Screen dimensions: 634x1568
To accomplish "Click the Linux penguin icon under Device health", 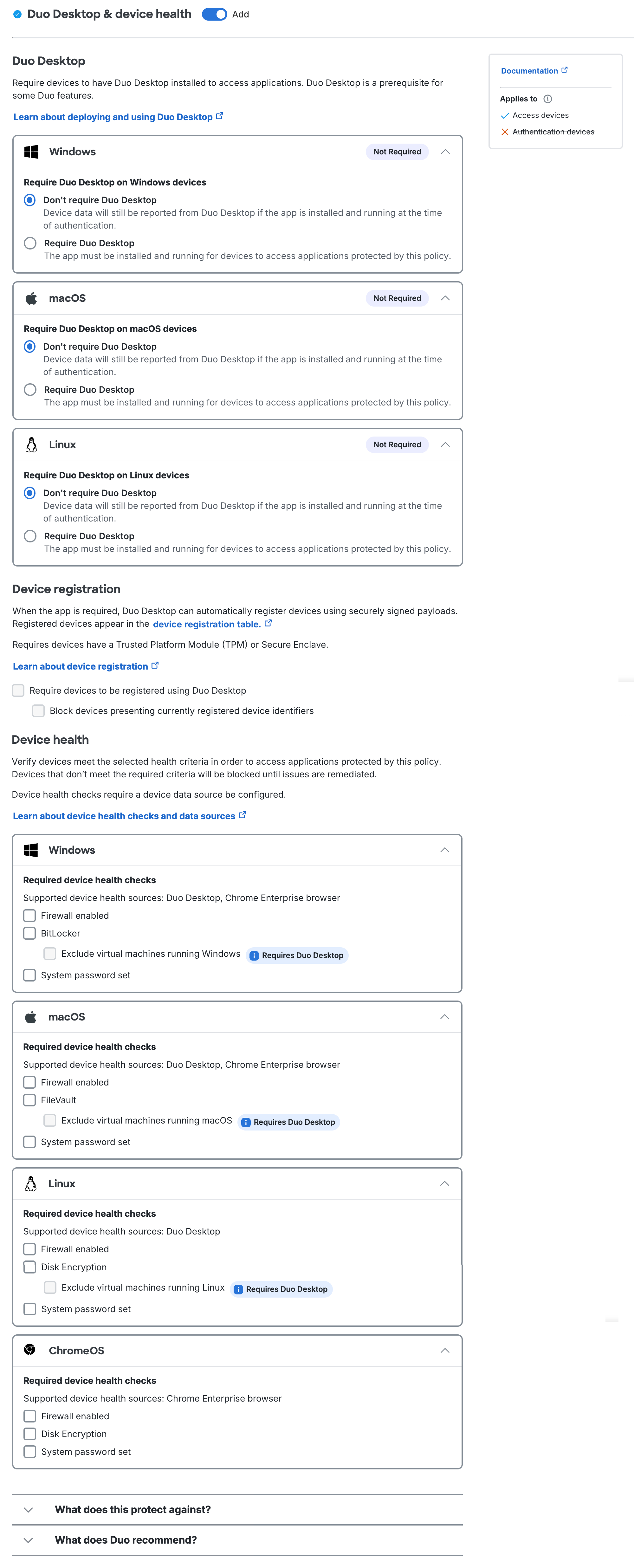I will (31, 1183).
